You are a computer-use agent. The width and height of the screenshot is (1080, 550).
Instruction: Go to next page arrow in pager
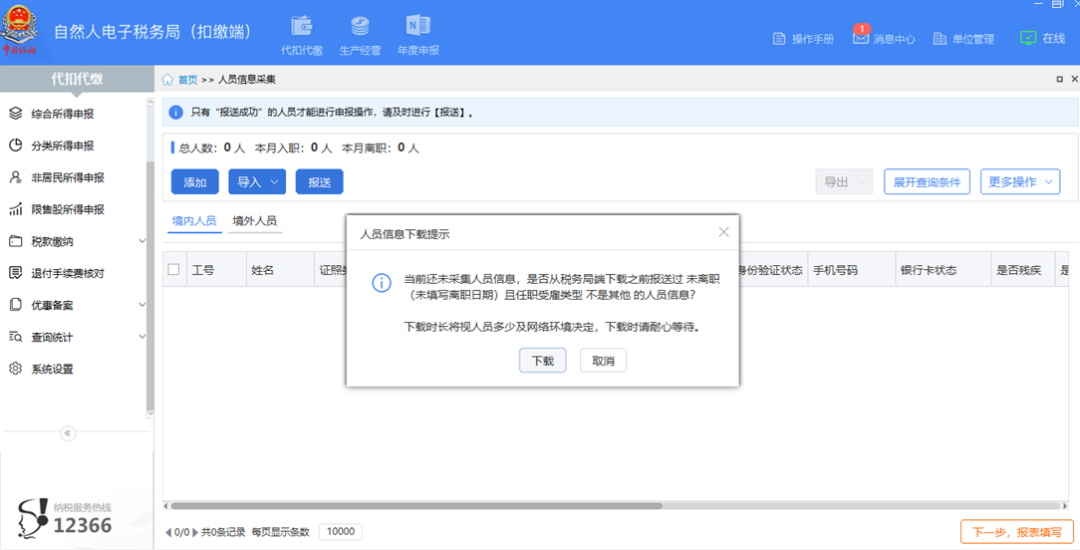point(195,533)
